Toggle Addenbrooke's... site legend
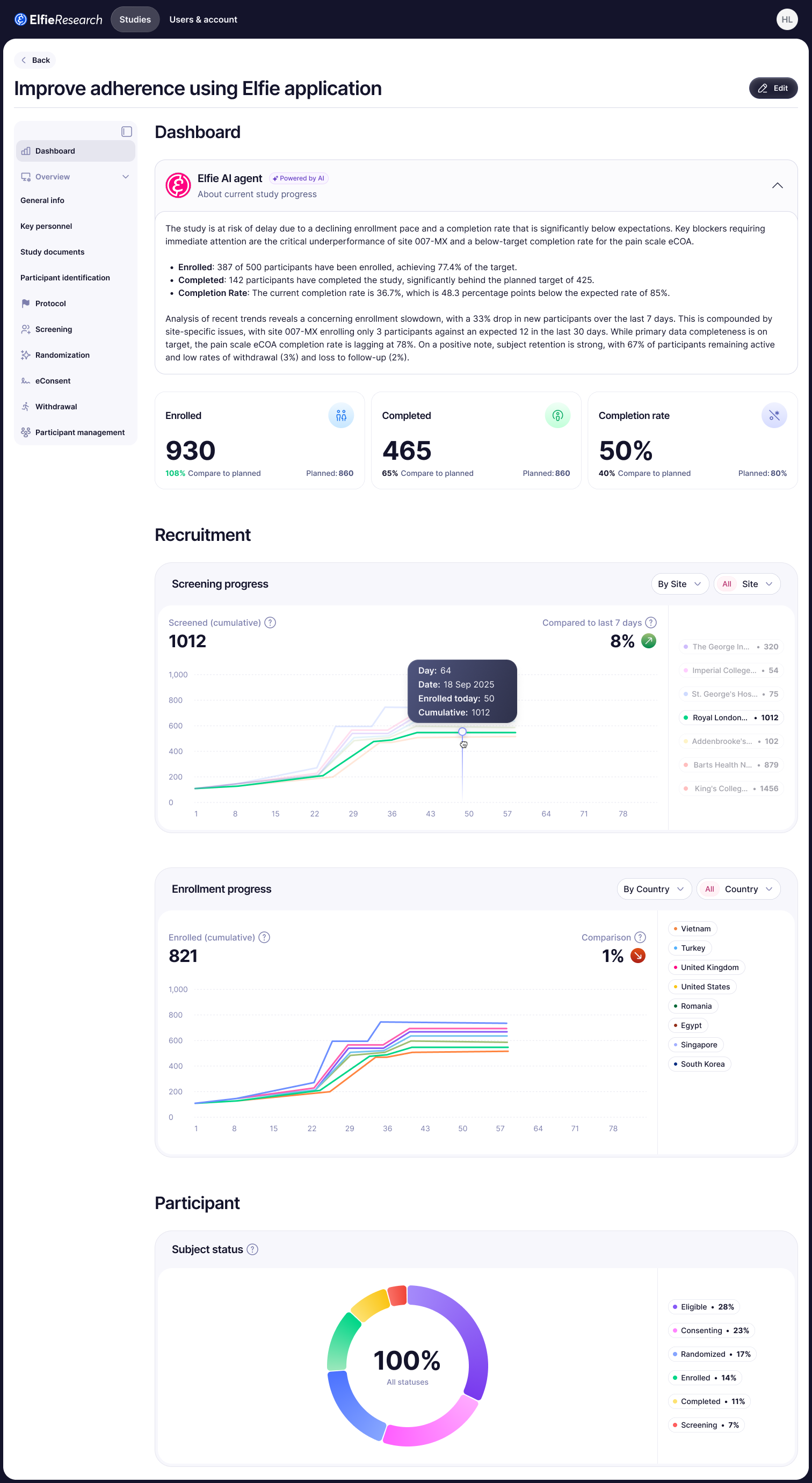The height and width of the screenshot is (1483, 812). (x=731, y=741)
